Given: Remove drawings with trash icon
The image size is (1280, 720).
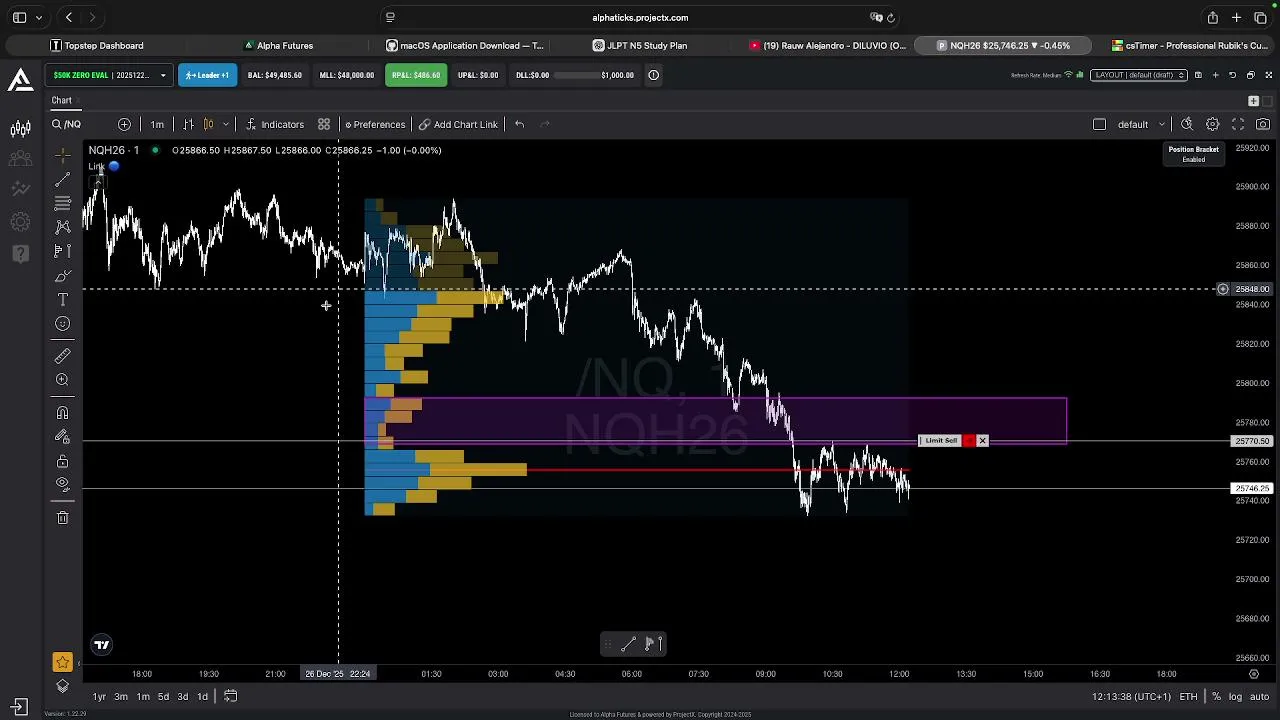Looking at the screenshot, I should point(62,517).
